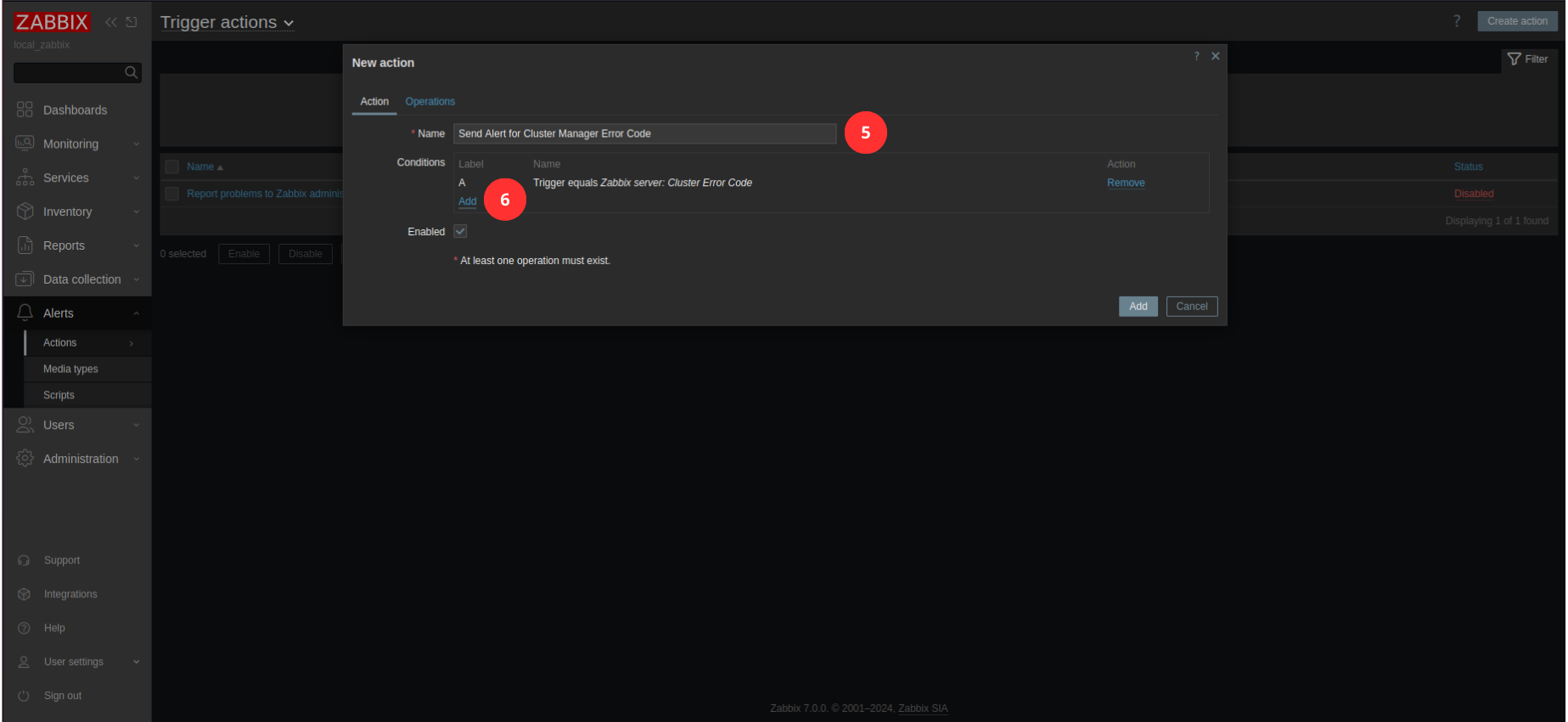This screenshot has width=1568, height=722.
Task: Tick the select-all checkbox in table header
Action: coord(172,166)
